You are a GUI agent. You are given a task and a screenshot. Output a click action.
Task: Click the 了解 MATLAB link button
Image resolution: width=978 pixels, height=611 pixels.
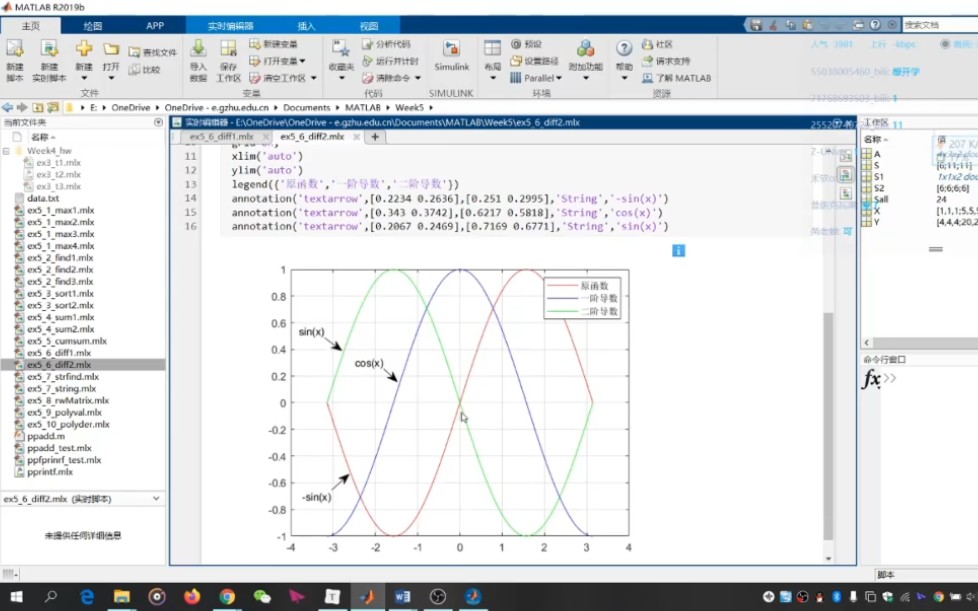click(677, 78)
